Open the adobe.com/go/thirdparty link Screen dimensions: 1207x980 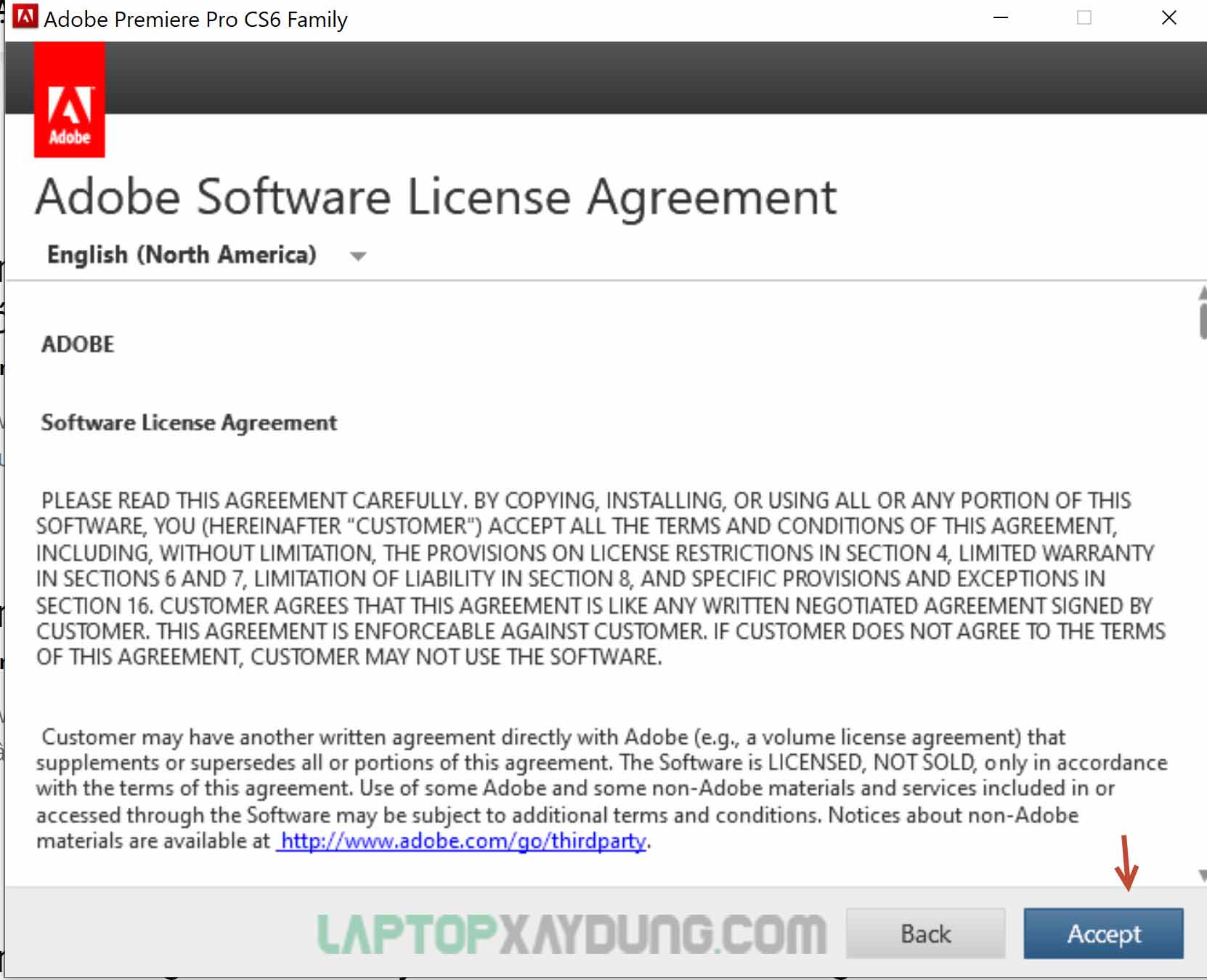462,841
